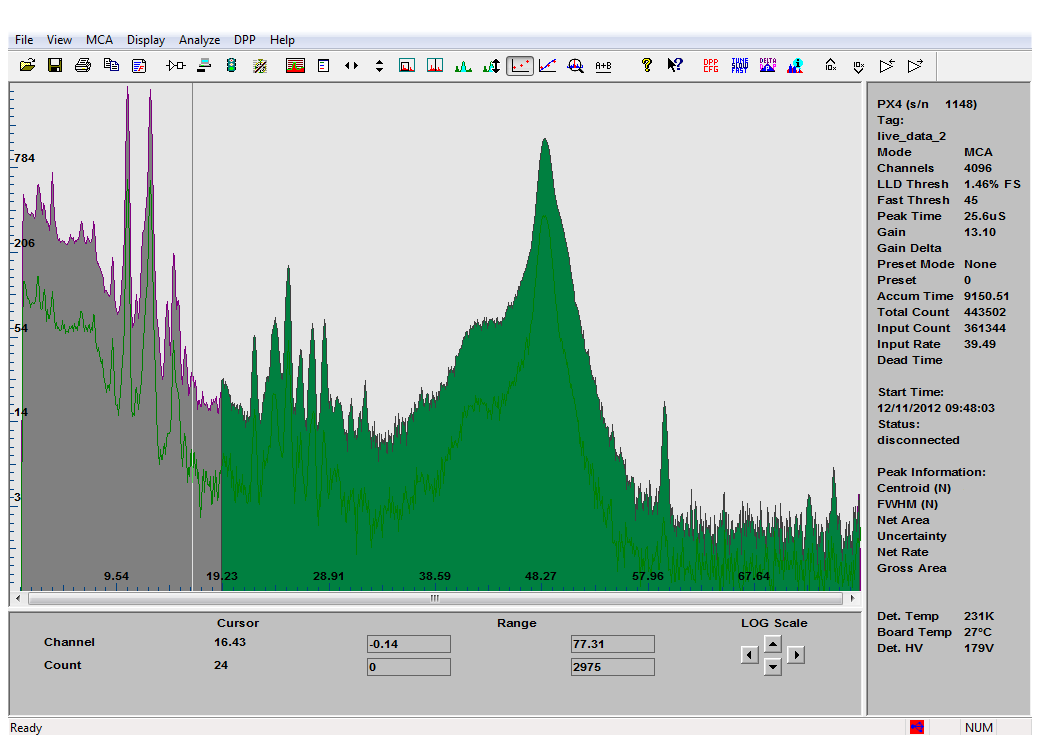Viewport: 1040px width, 744px height.
Task: Click the Range channel field showing -0.14
Action: pyautogui.click(x=409, y=644)
